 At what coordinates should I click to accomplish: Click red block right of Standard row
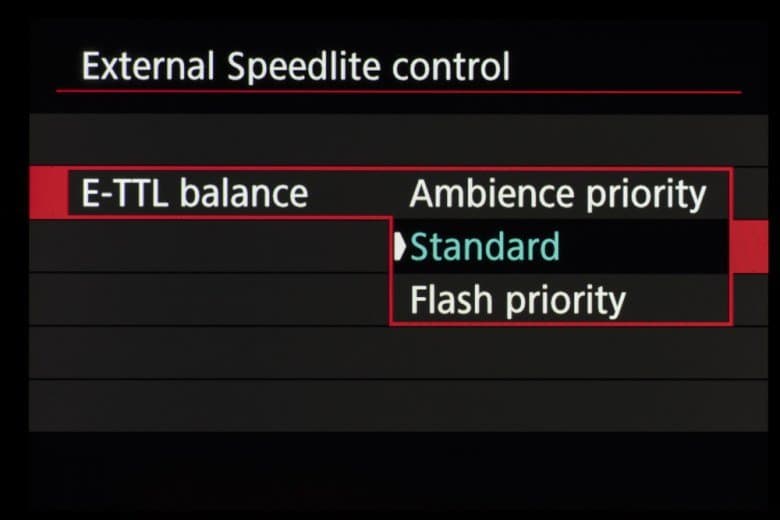[750, 247]
